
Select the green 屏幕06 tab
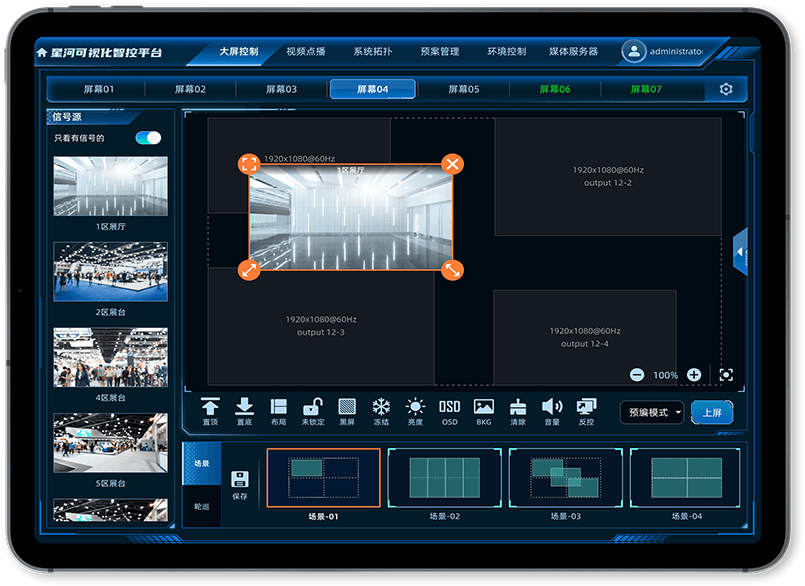(x=555, y=89)
